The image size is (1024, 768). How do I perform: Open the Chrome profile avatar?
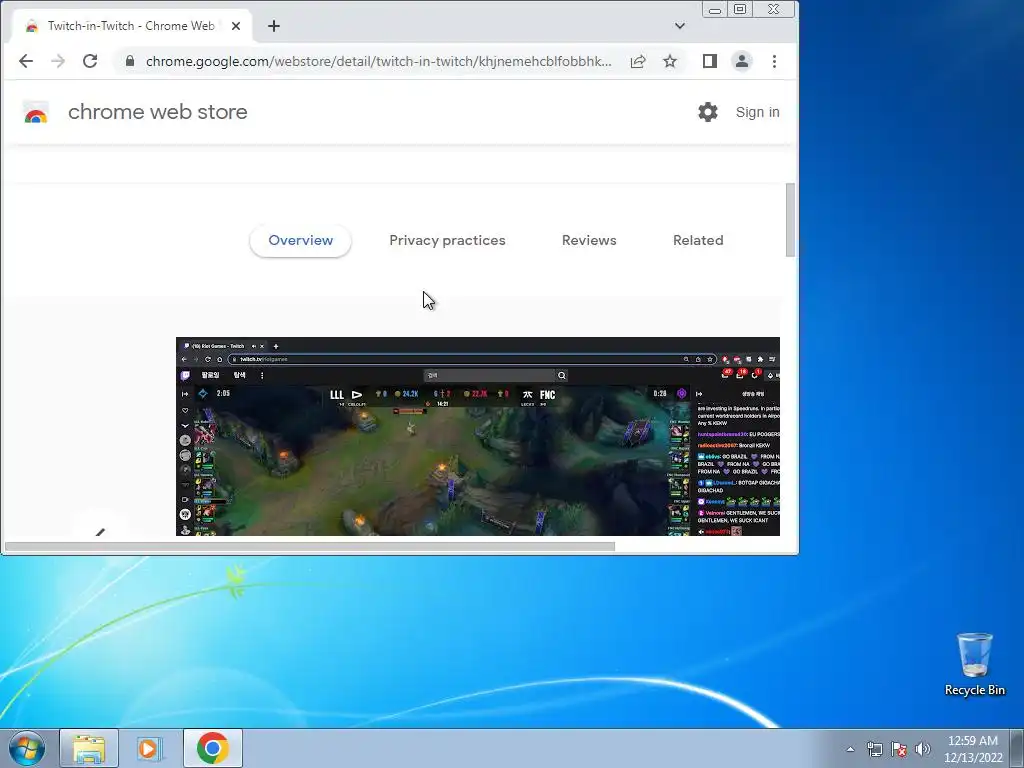point(742,61)
